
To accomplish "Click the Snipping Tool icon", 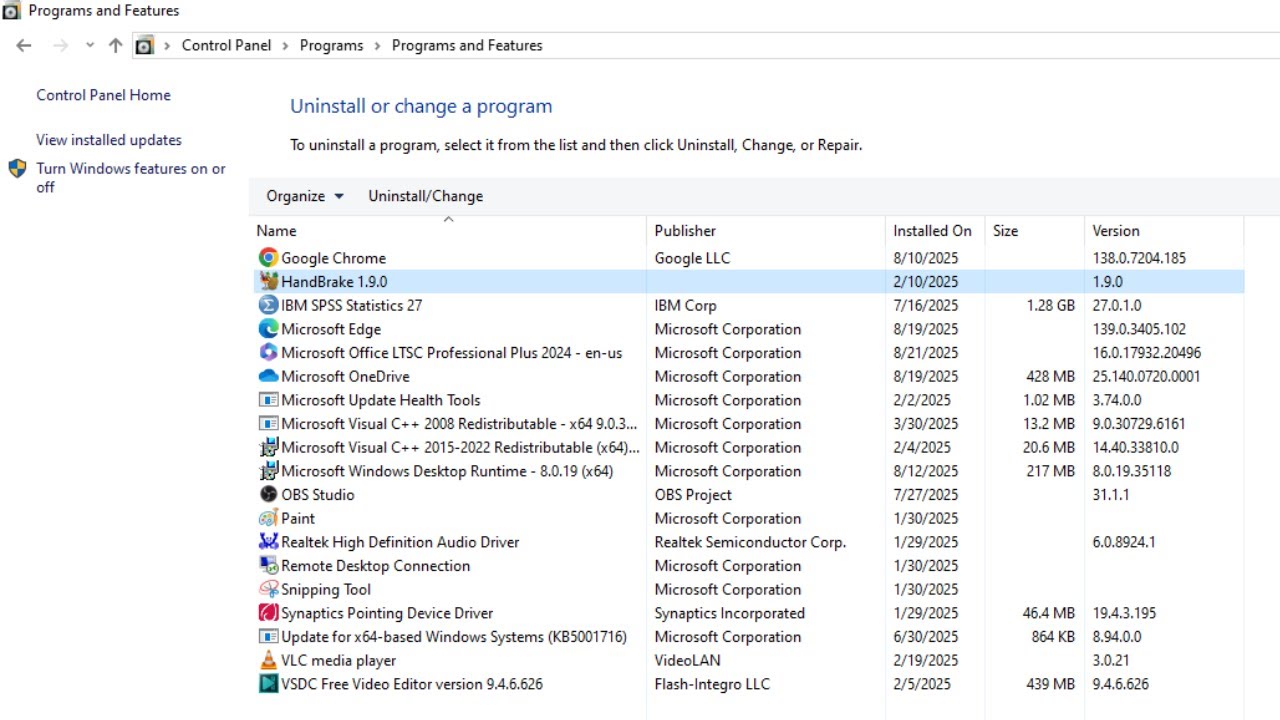I will click(268, 590).
